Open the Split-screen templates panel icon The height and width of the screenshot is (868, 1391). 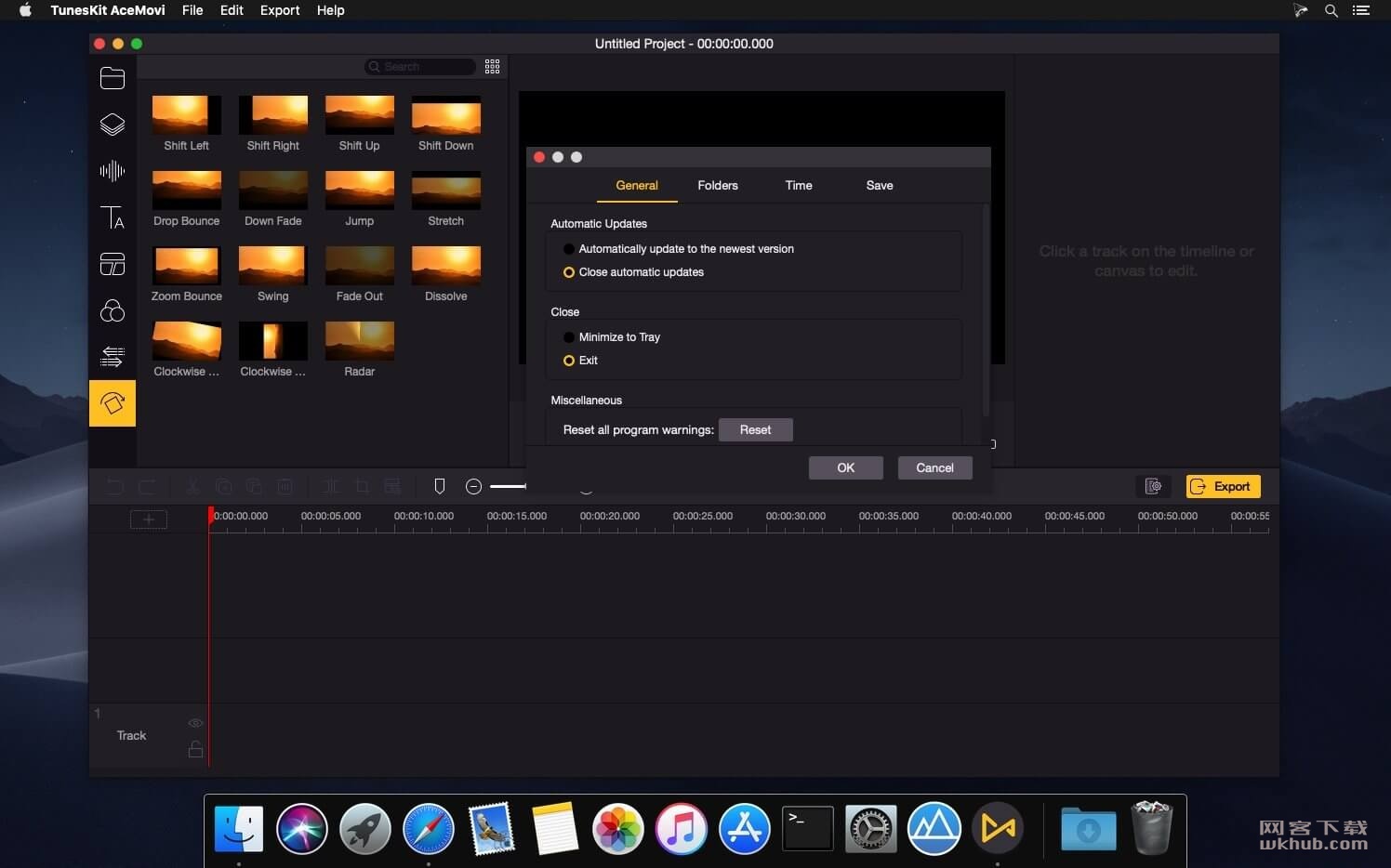(x=113, y=264)
